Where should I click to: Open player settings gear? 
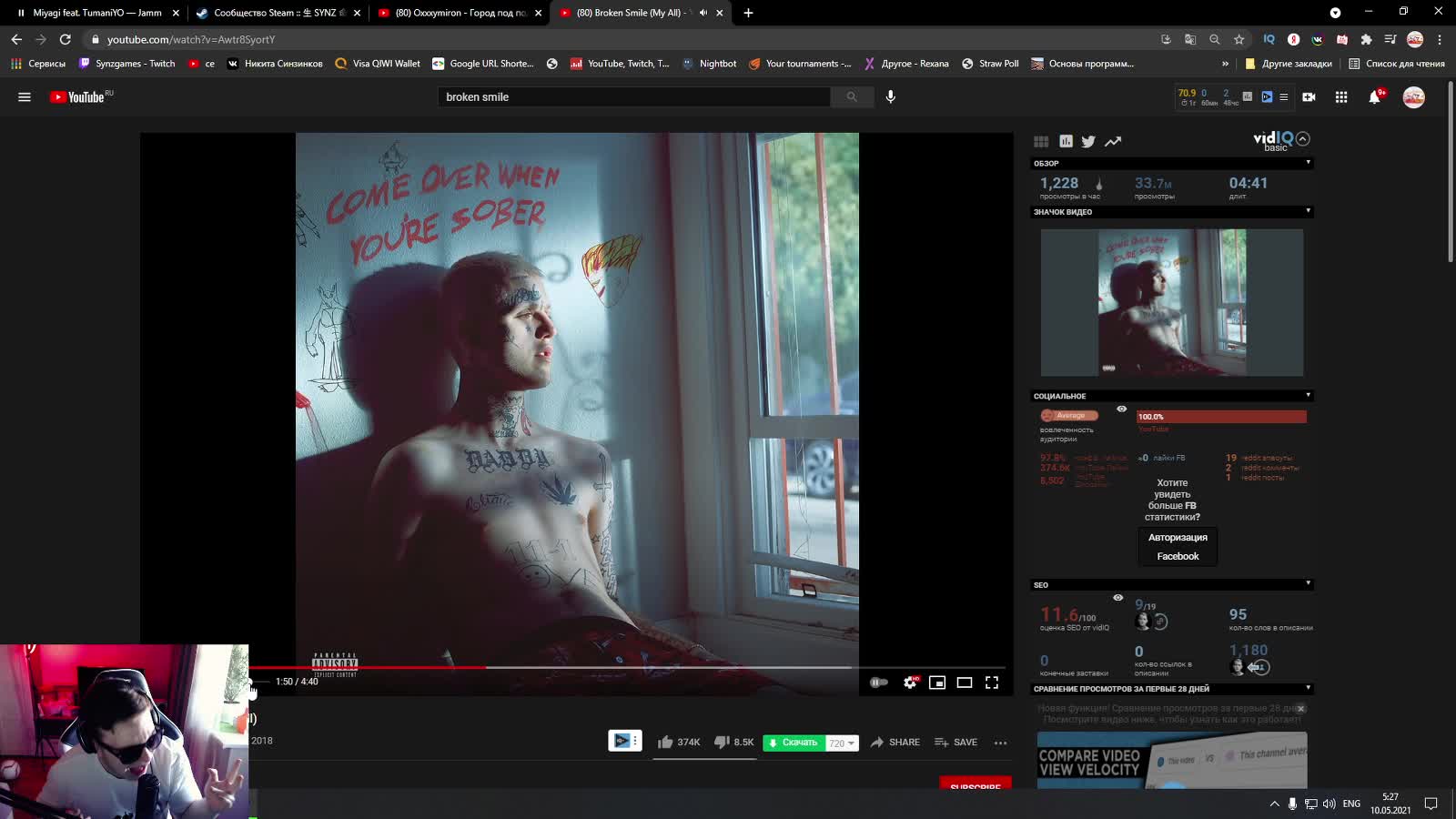pyautogui.click(x=910, y=682)
